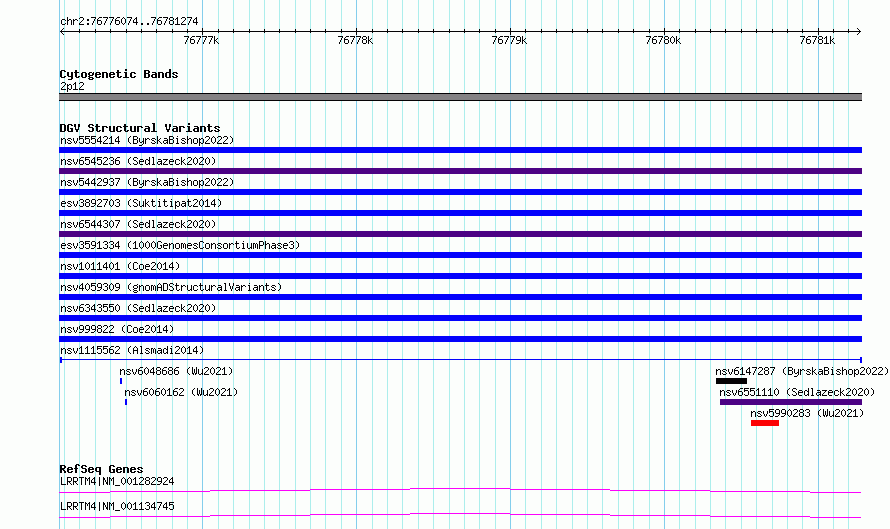
Task: Click the LRRTM4|NM_001134745 gene label
Action: [x=117, y=506]
